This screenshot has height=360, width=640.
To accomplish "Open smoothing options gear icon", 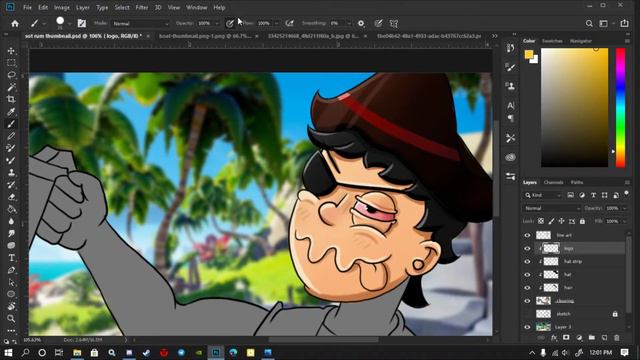I will (361, 24).
